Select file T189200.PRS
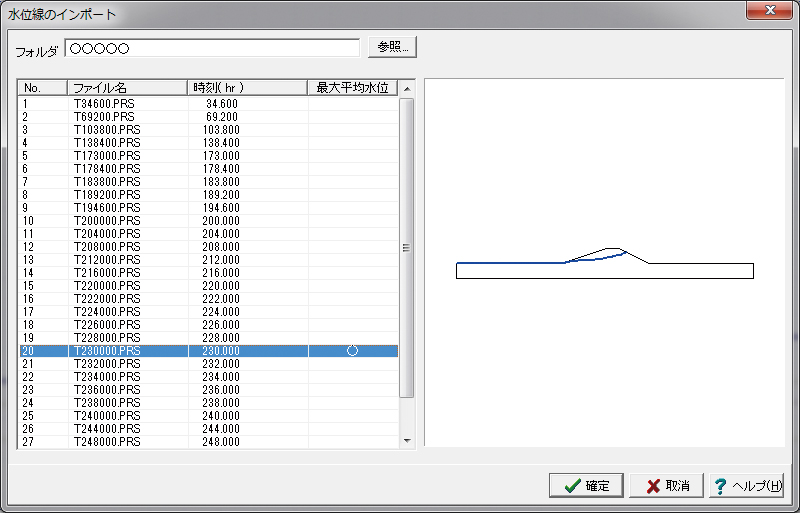This screenshot has height=513, width=800. [x=107, y=195]
